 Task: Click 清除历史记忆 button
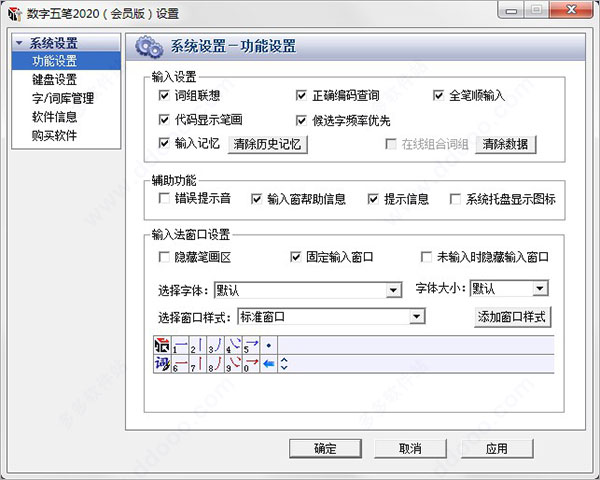click(267, 144)
